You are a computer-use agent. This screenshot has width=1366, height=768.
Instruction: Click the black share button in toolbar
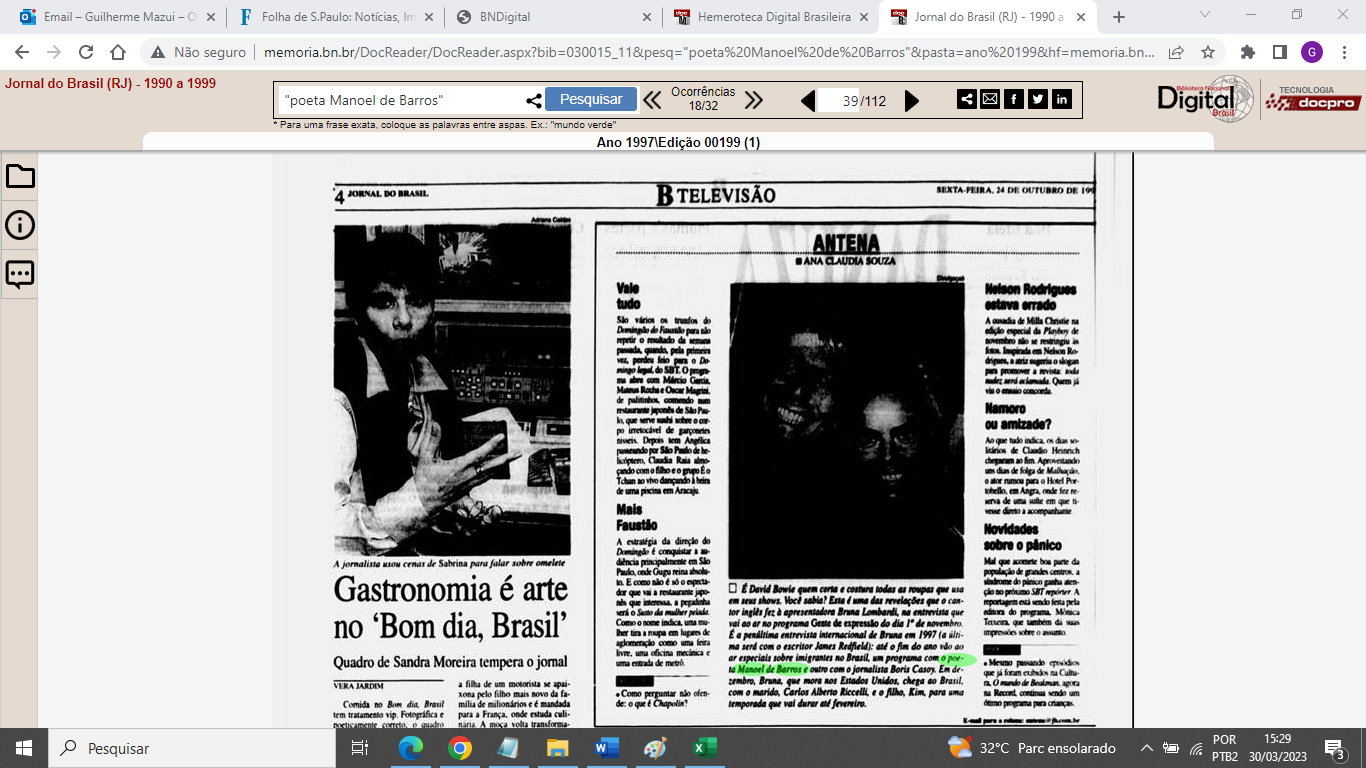pyautogui.click(x=967, y=99)
